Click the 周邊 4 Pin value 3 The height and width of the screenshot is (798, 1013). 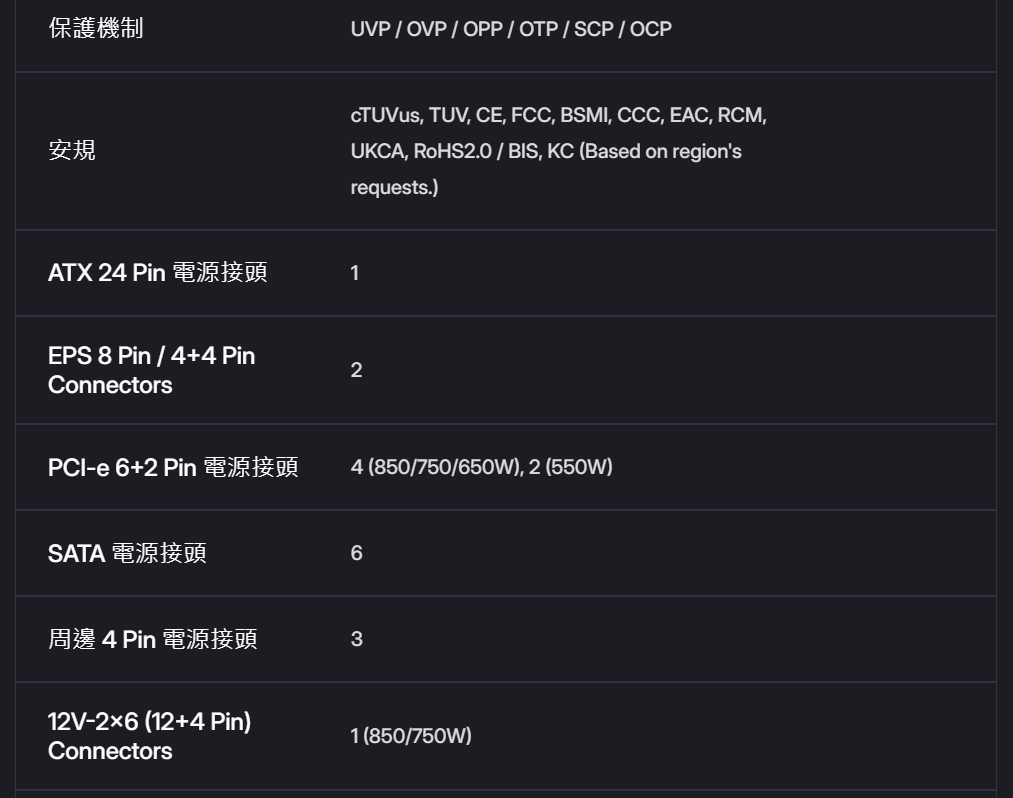(x=356, y=639)
